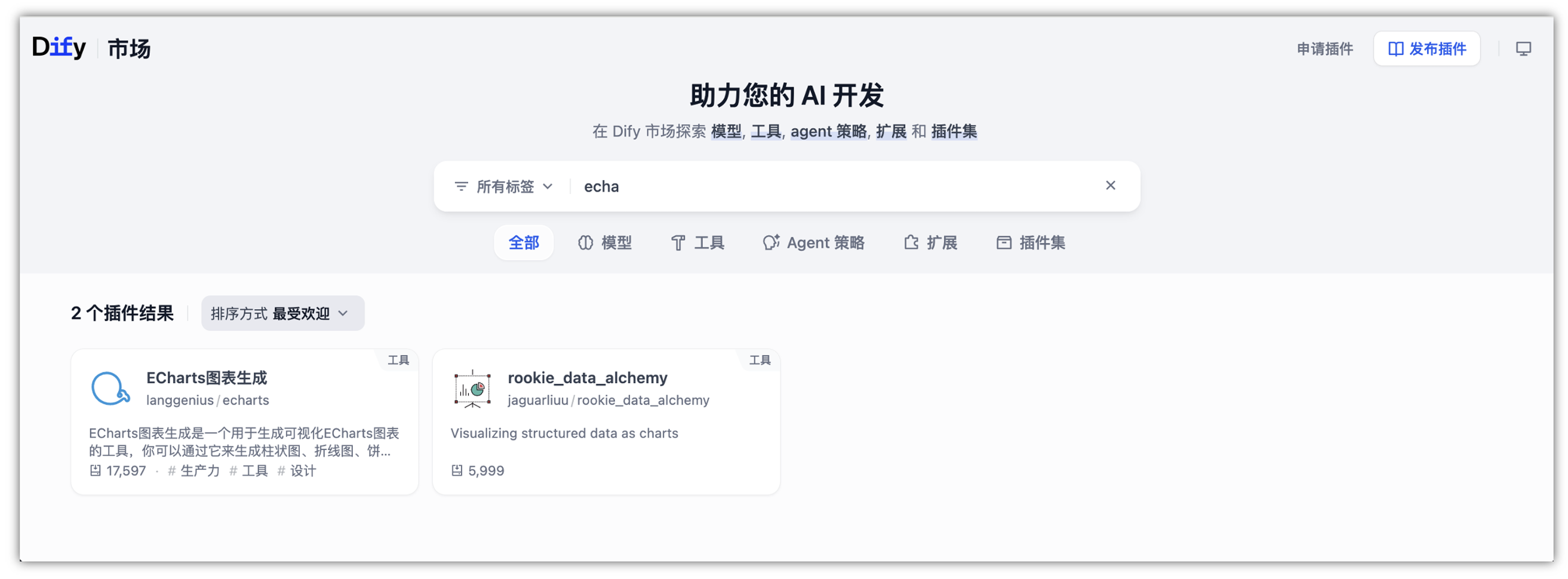Open the rookie_data_alchemy plugin title
1568x579 pixels.
click(588, 378)
